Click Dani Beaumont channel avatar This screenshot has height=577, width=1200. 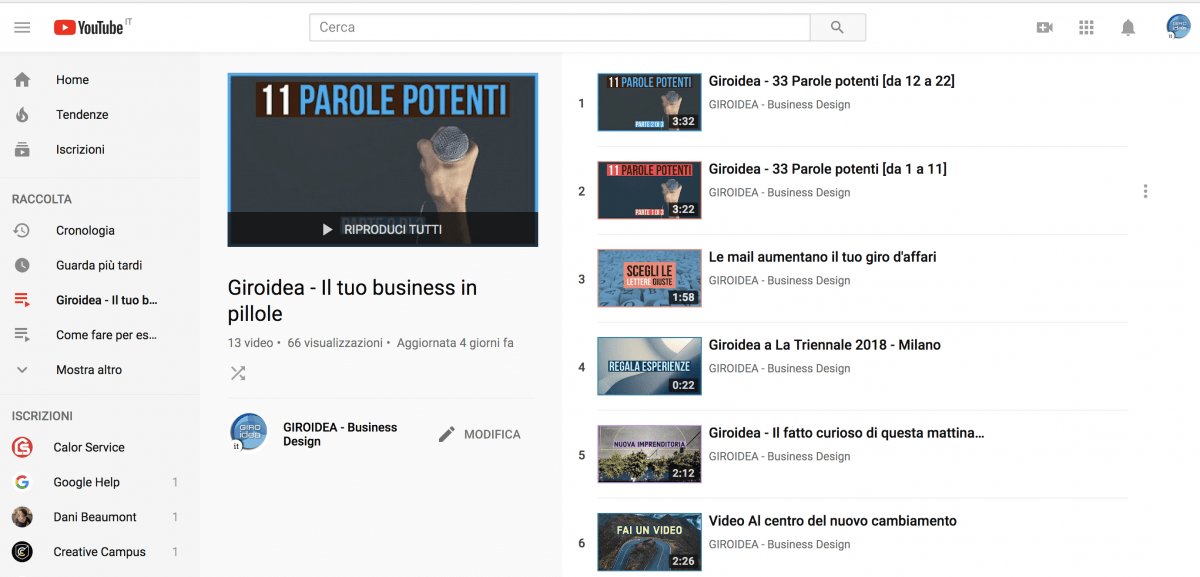click(22, 517)
